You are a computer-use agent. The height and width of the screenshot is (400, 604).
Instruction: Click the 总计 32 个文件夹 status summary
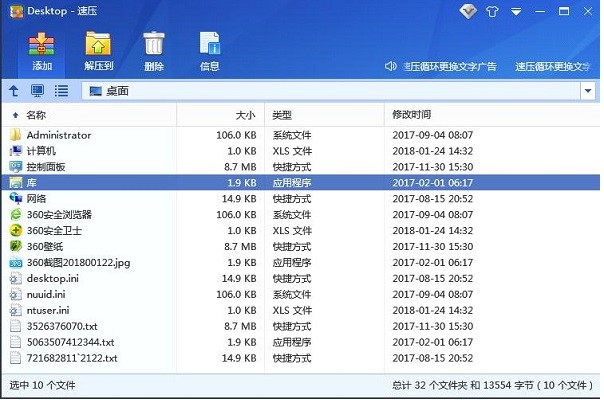pyautogui.click(x=493, y=385)
